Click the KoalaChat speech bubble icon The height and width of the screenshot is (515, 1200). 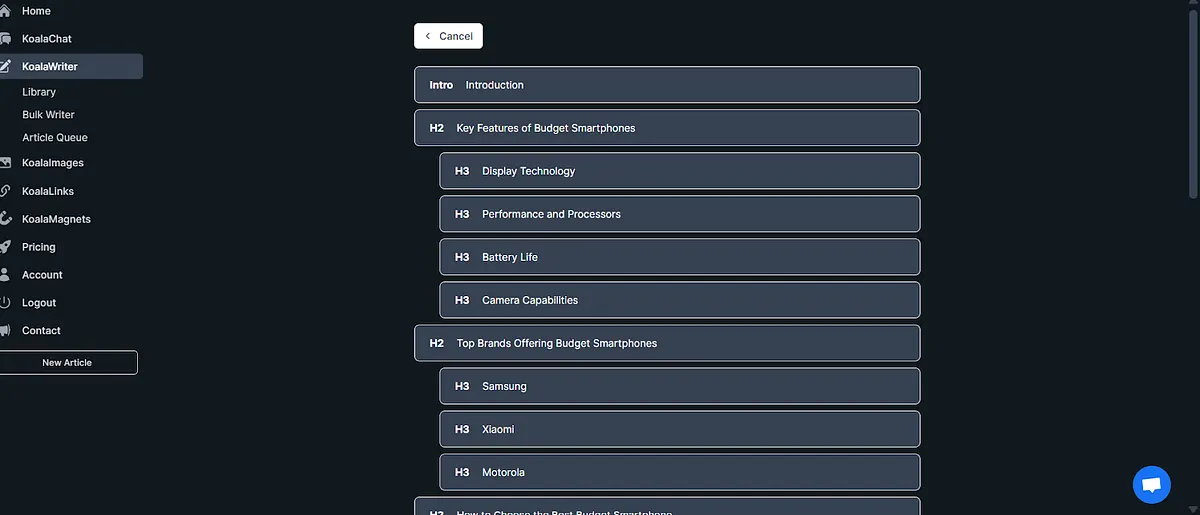[x=5, y=39]
